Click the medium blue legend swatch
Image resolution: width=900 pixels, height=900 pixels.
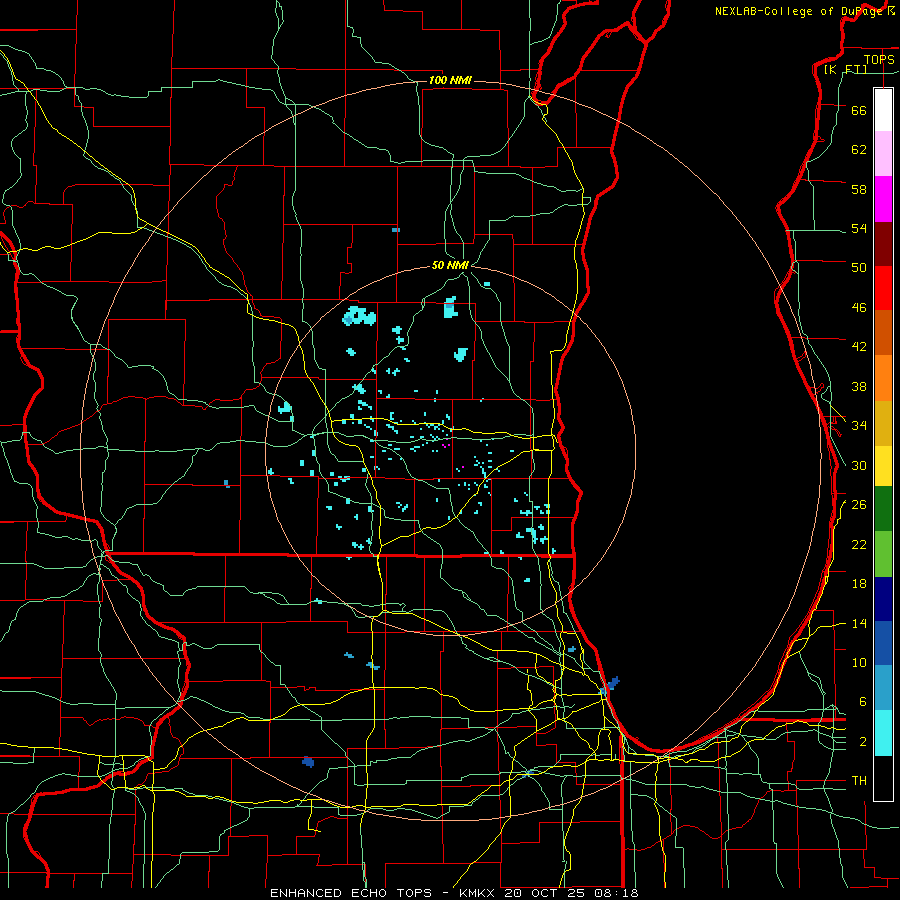pos(883,643)
